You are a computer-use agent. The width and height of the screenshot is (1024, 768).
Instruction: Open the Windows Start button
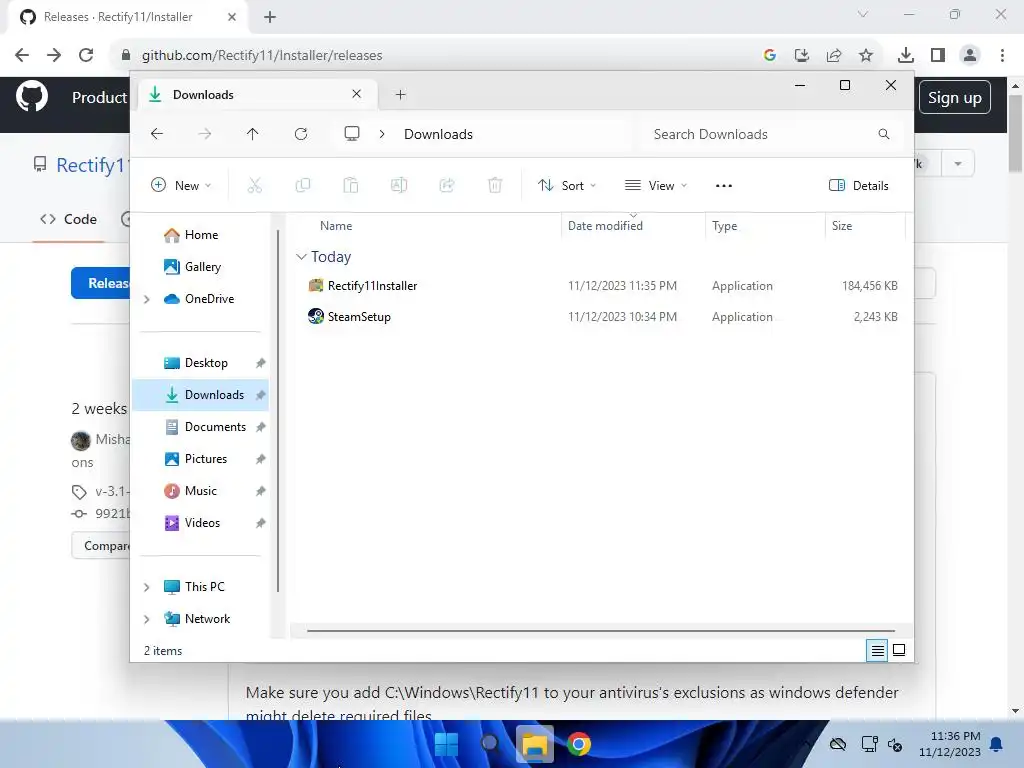[x=447, y=744]
